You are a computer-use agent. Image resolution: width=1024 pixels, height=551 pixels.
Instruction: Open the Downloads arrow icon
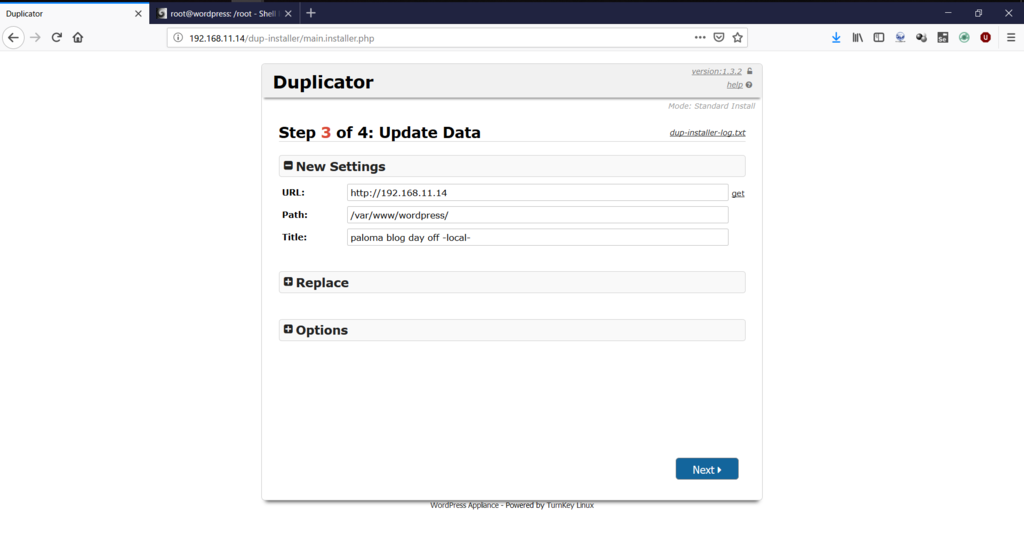click(x=836, y=38)
